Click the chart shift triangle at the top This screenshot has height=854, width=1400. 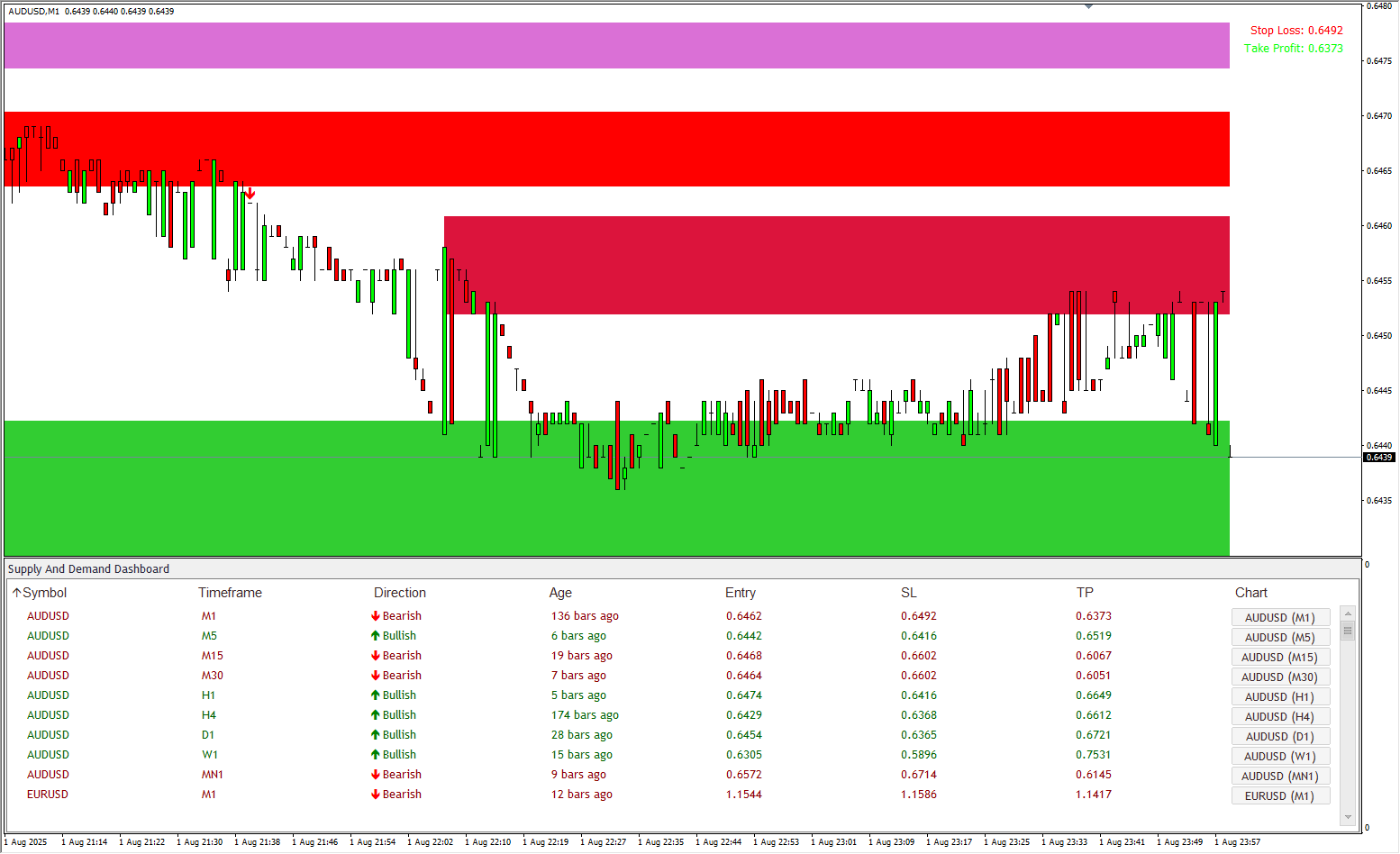pos(1088,6)
